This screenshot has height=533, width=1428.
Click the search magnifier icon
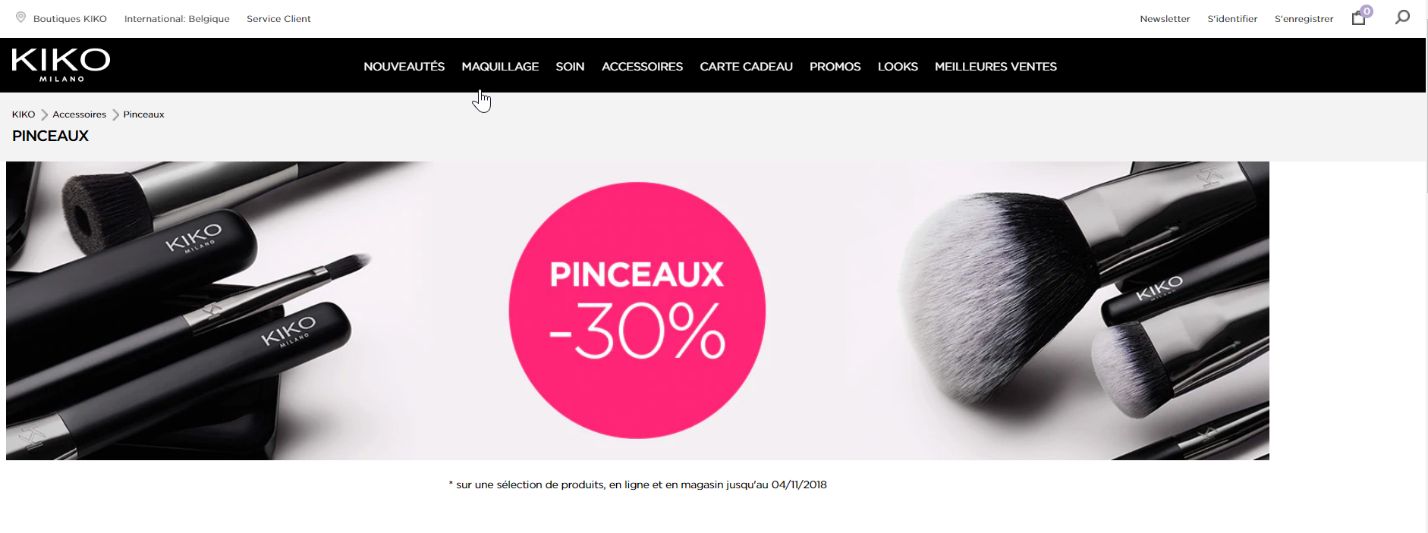click(1402, 17)
